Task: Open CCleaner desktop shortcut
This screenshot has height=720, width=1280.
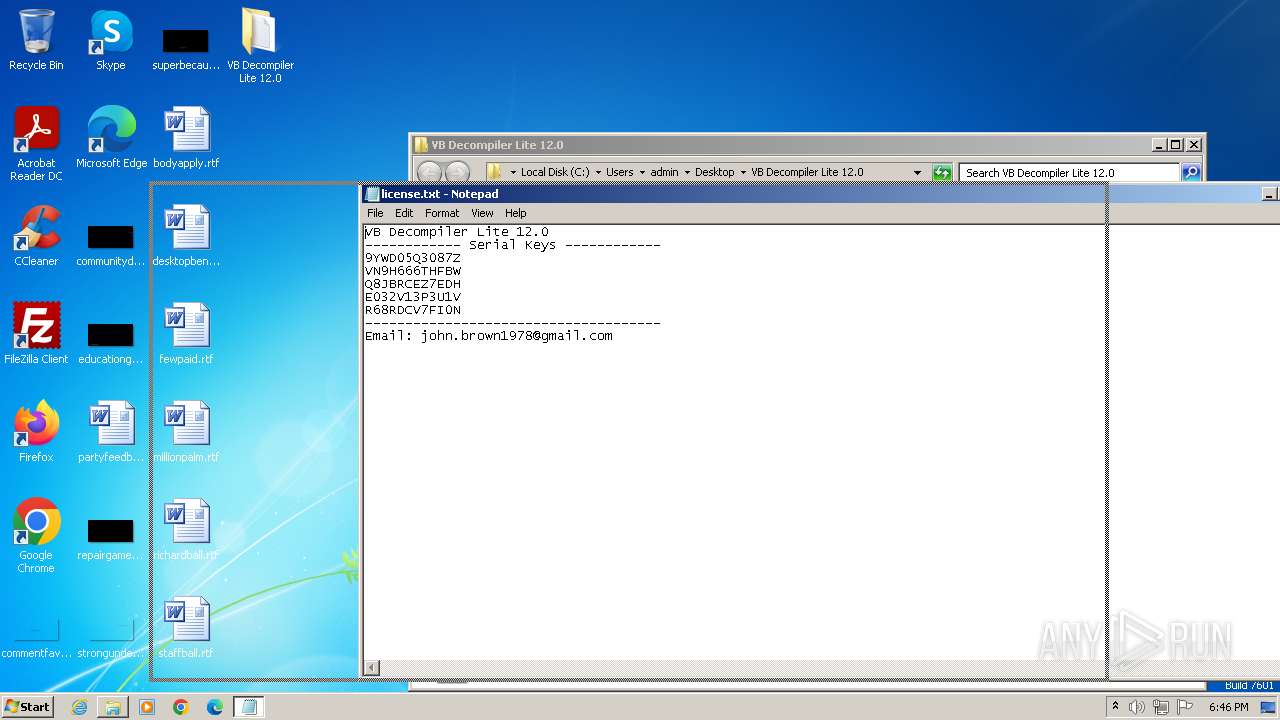Action: pos(36,236)
